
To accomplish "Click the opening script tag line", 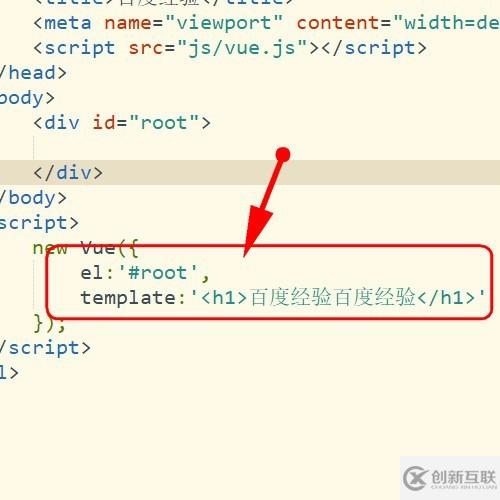I will (x=39, y=223).
